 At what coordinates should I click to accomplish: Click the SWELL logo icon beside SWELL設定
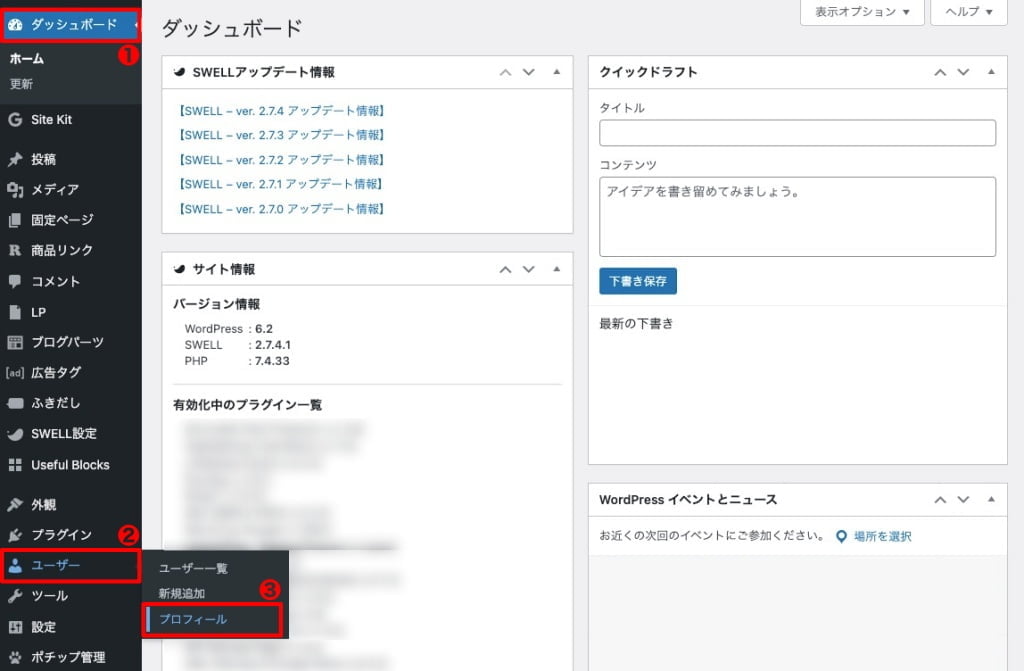[x=15, y=434]
